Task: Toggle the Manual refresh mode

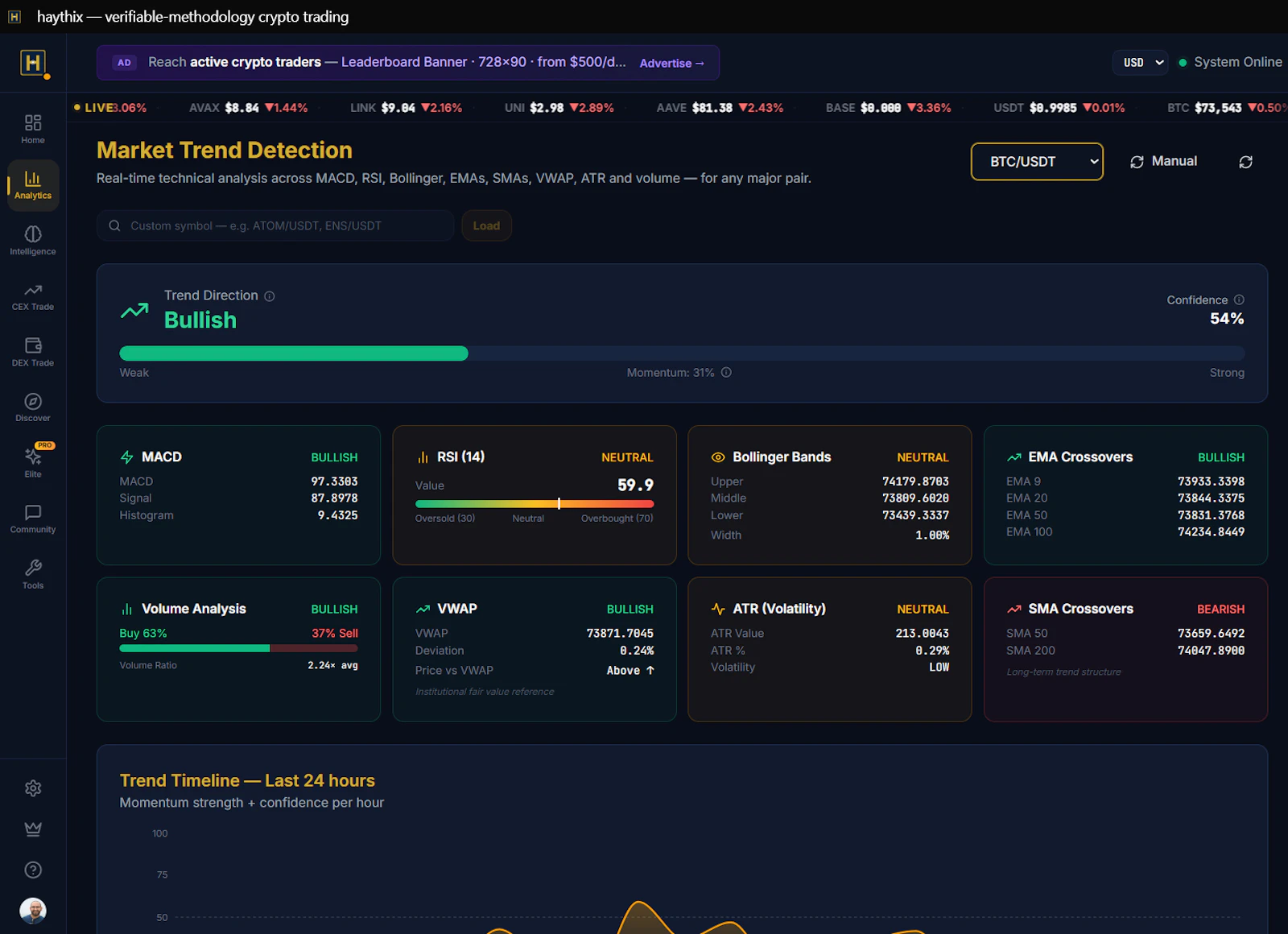Action: point(1163,162)
